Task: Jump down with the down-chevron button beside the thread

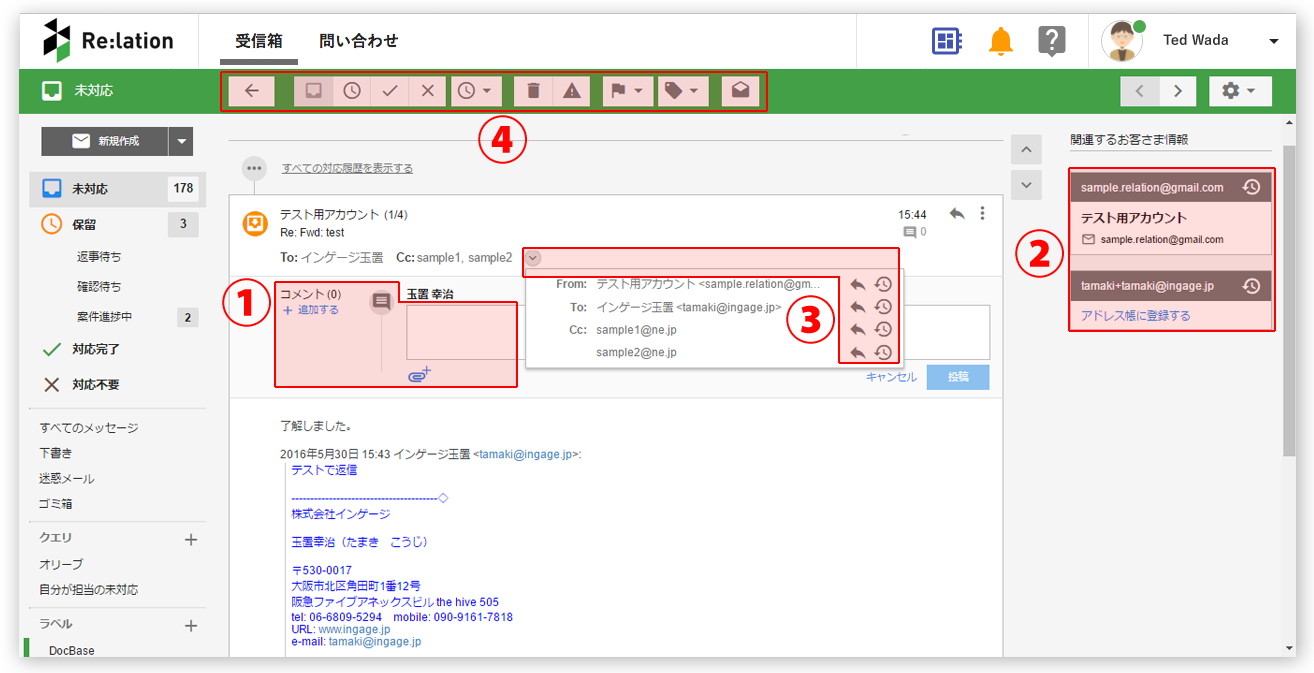Action: pyautogui.click(x=1026, y=185)
